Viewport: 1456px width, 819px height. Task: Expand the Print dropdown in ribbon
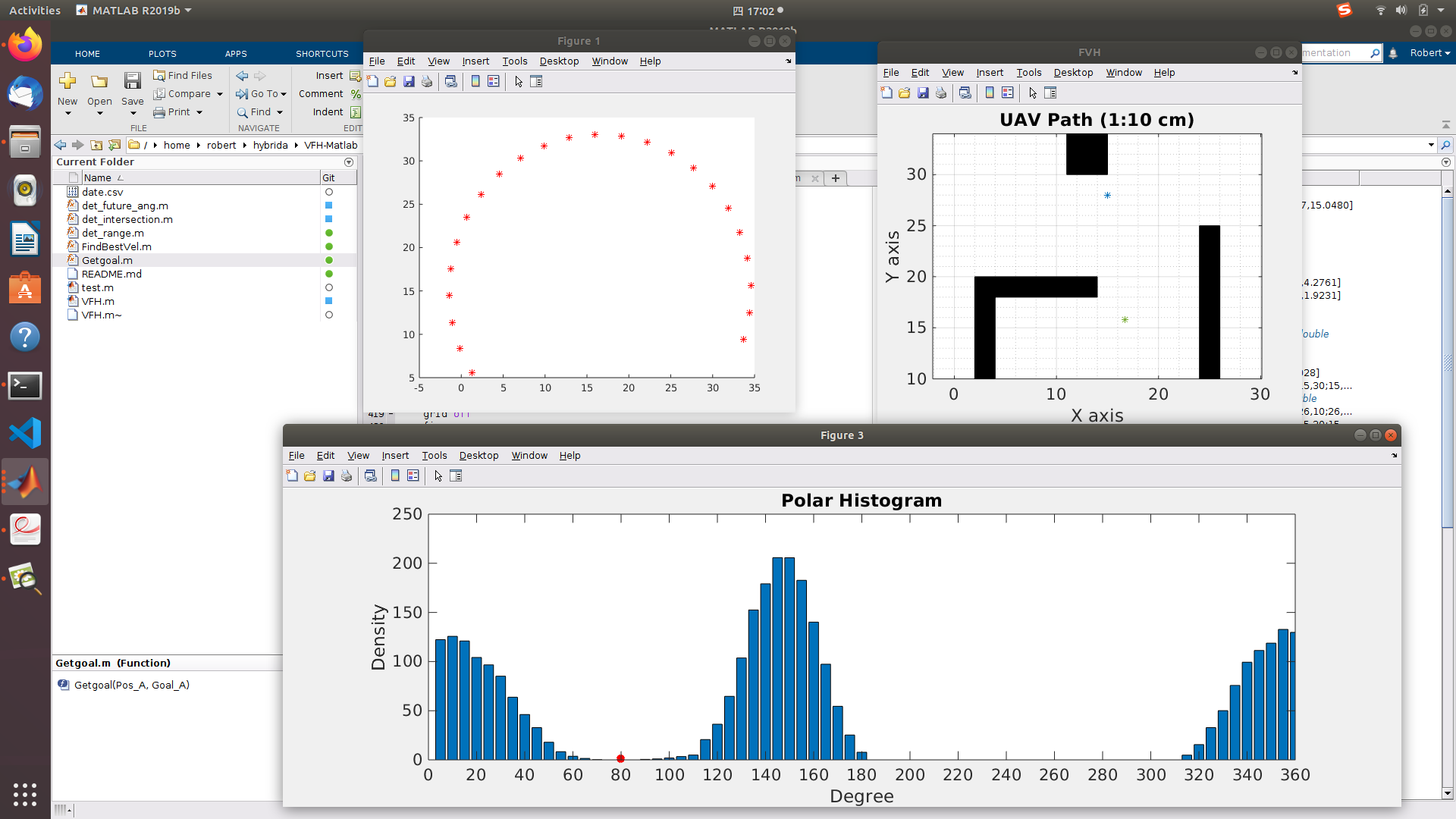click(199, 113)
